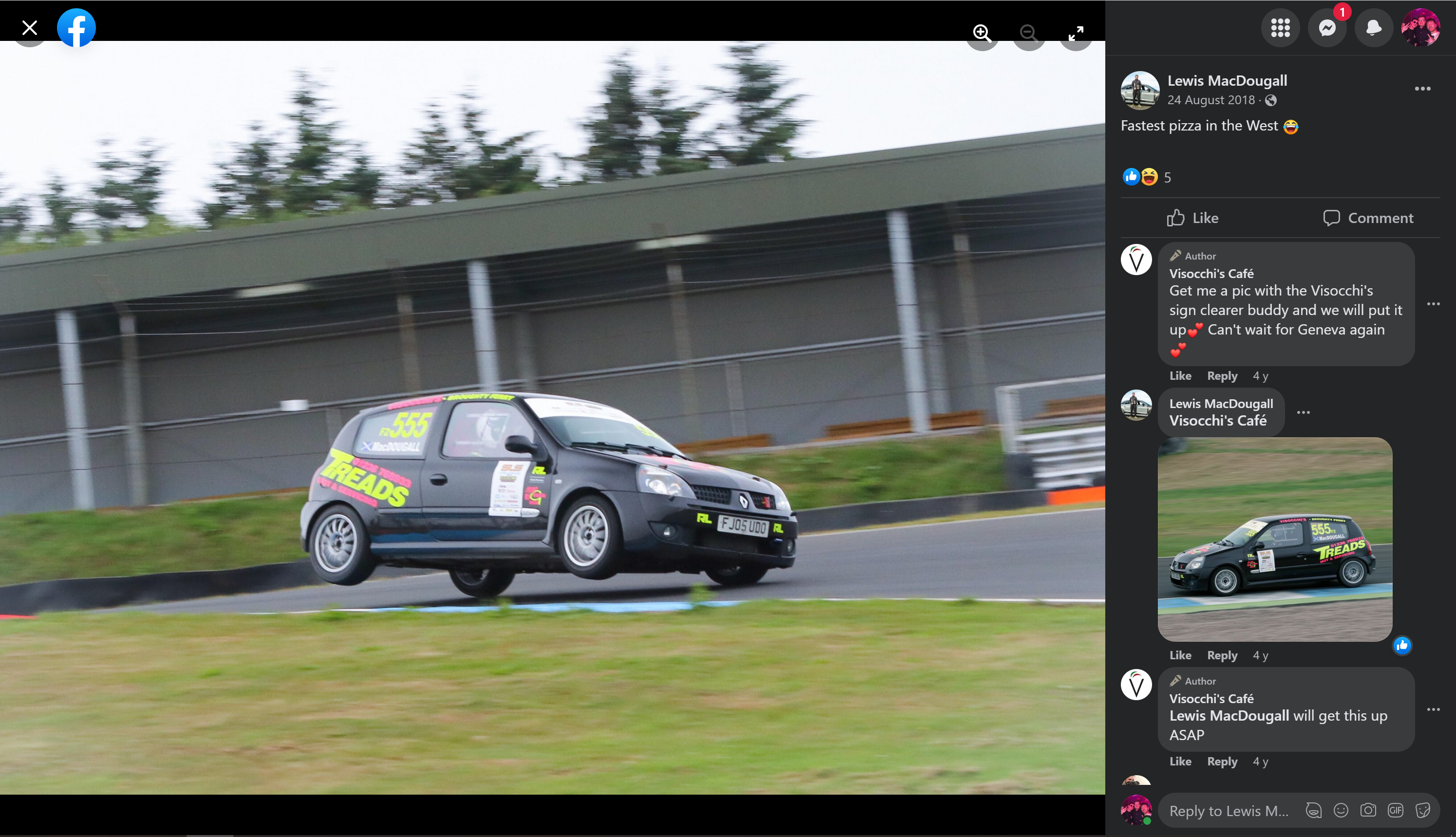Like the 'will get this up ASAP' comment
Viewport: 1456px width, 837px height.
tap(1180, 762)
